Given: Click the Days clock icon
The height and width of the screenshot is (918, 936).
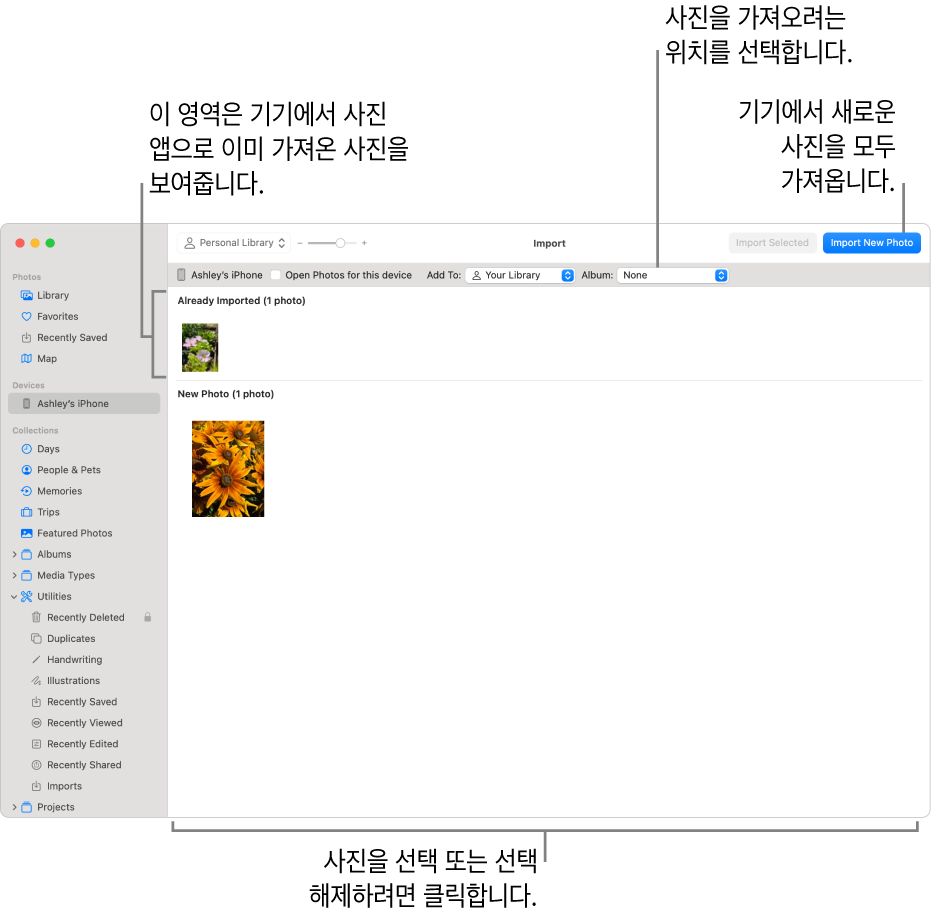Looking at the screenshot, I should click(26, 450).
